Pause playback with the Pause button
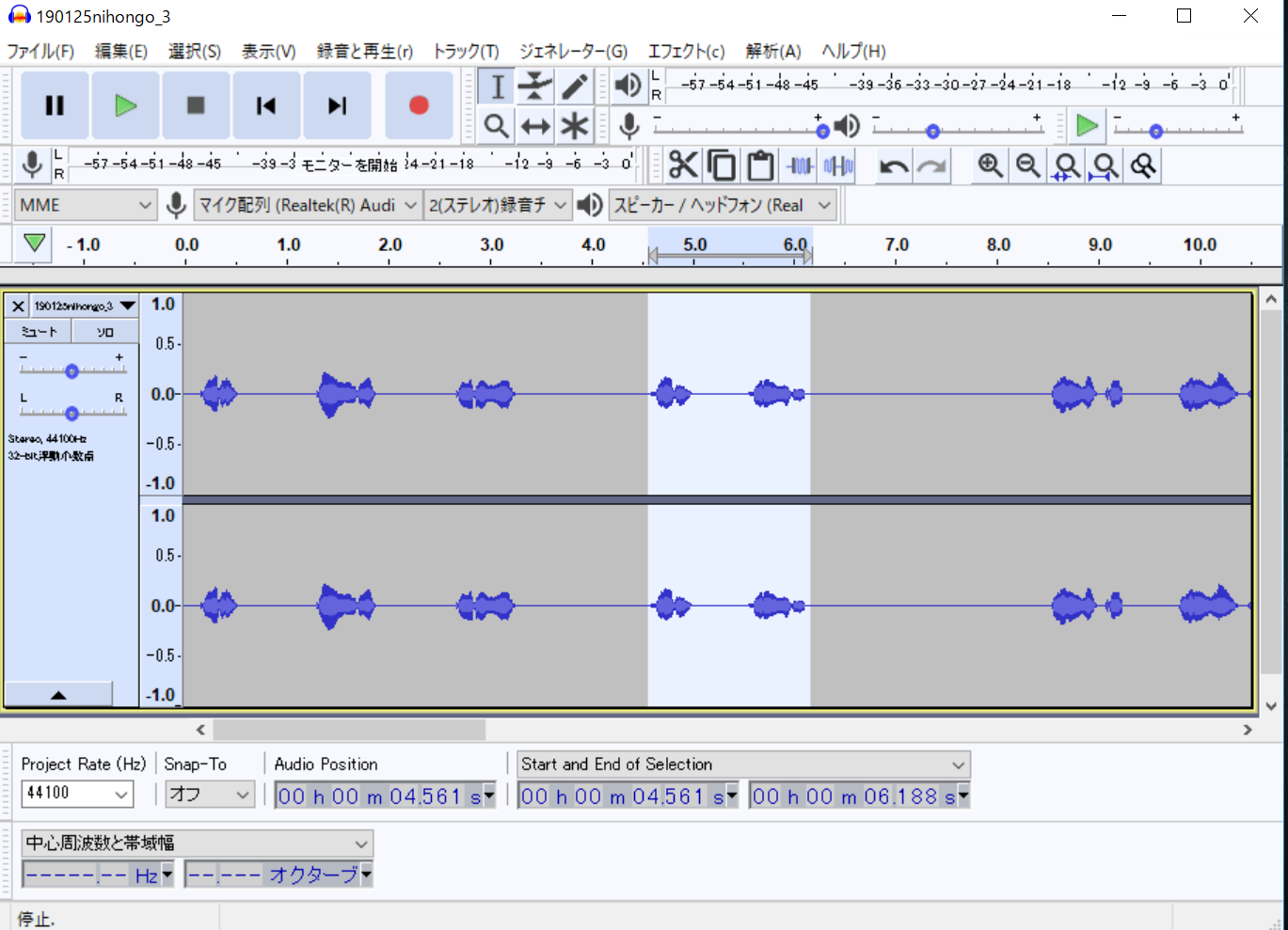This screenshot has width=1288, height=930. 55,105
